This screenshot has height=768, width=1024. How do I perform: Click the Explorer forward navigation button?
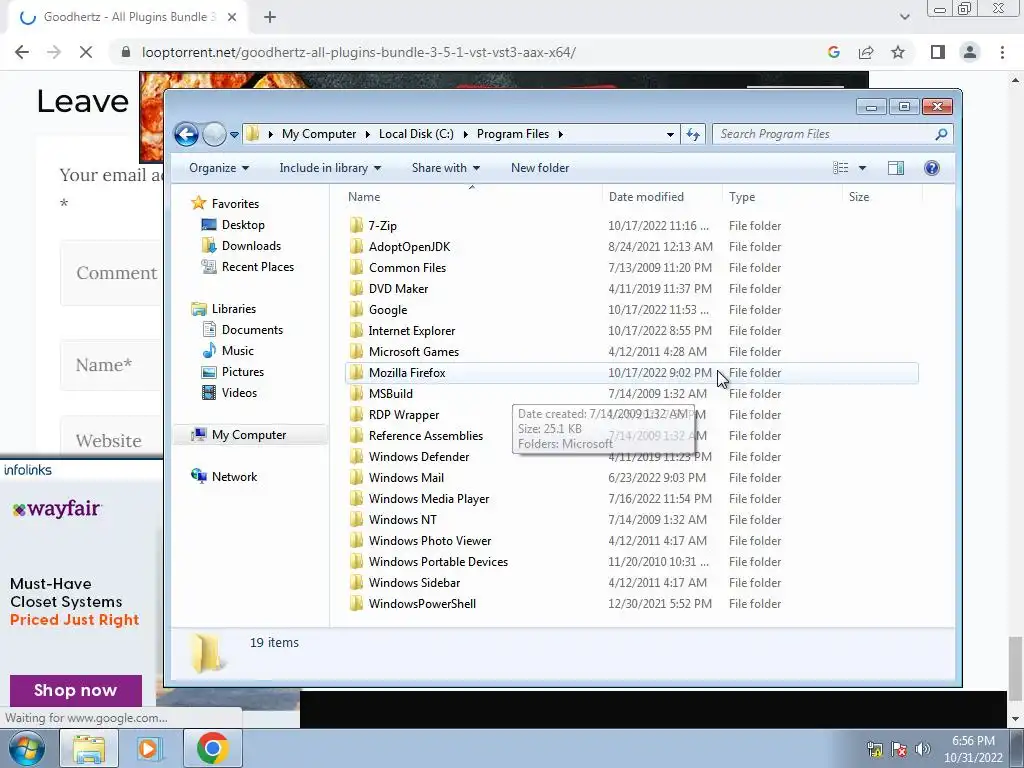click(x=214, y=135)
